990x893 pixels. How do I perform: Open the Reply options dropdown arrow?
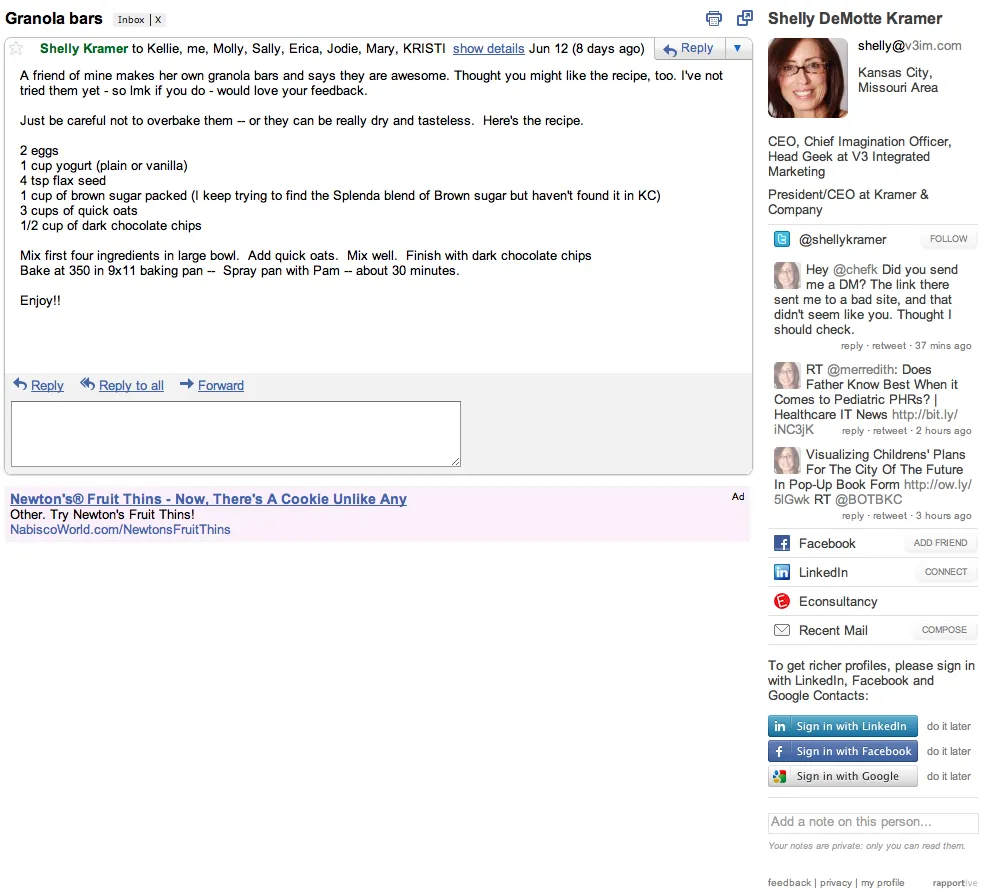coord(737,48)
